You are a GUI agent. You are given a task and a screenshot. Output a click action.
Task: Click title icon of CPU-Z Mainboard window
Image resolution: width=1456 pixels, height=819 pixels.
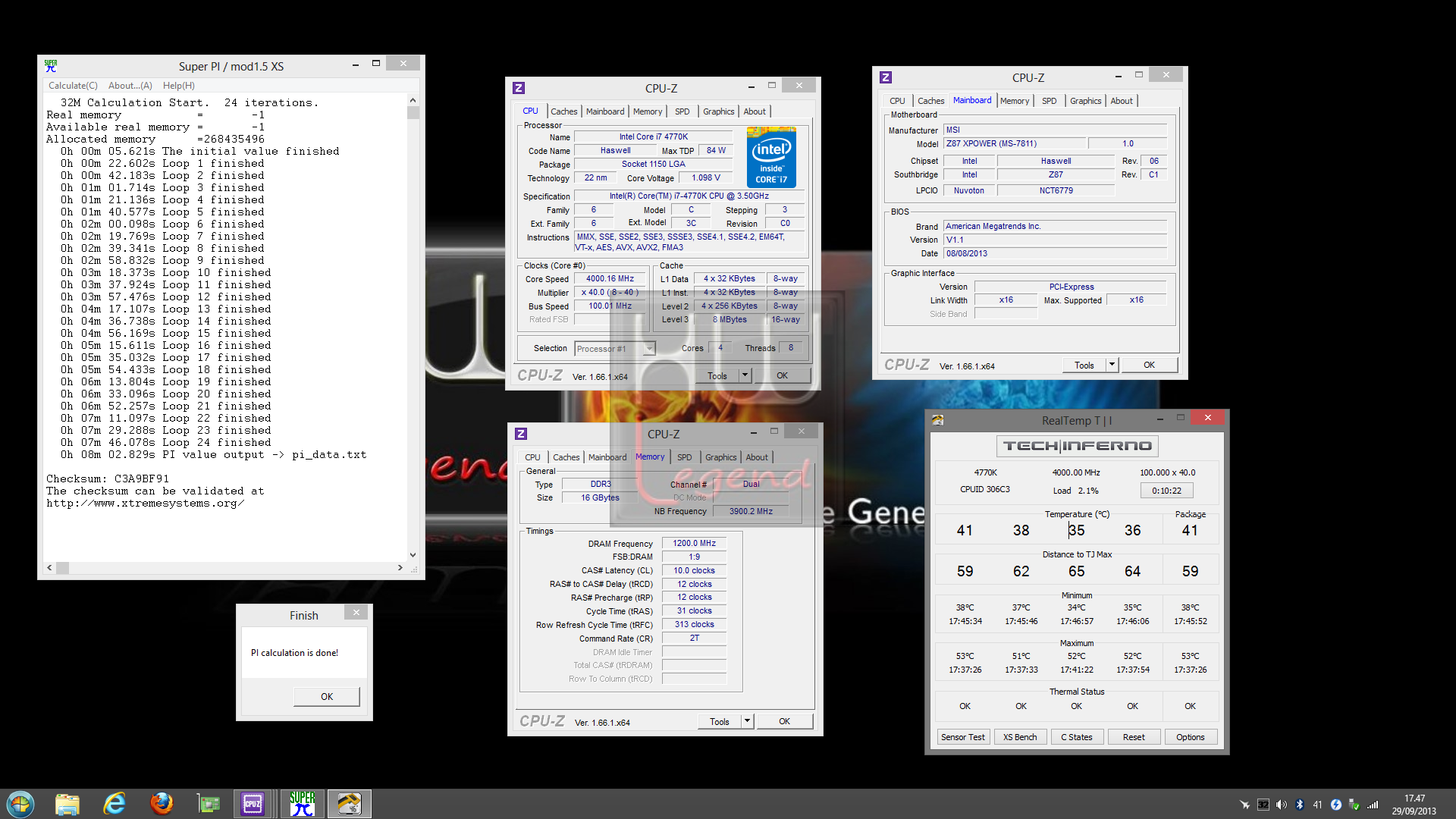coord(886,77)
